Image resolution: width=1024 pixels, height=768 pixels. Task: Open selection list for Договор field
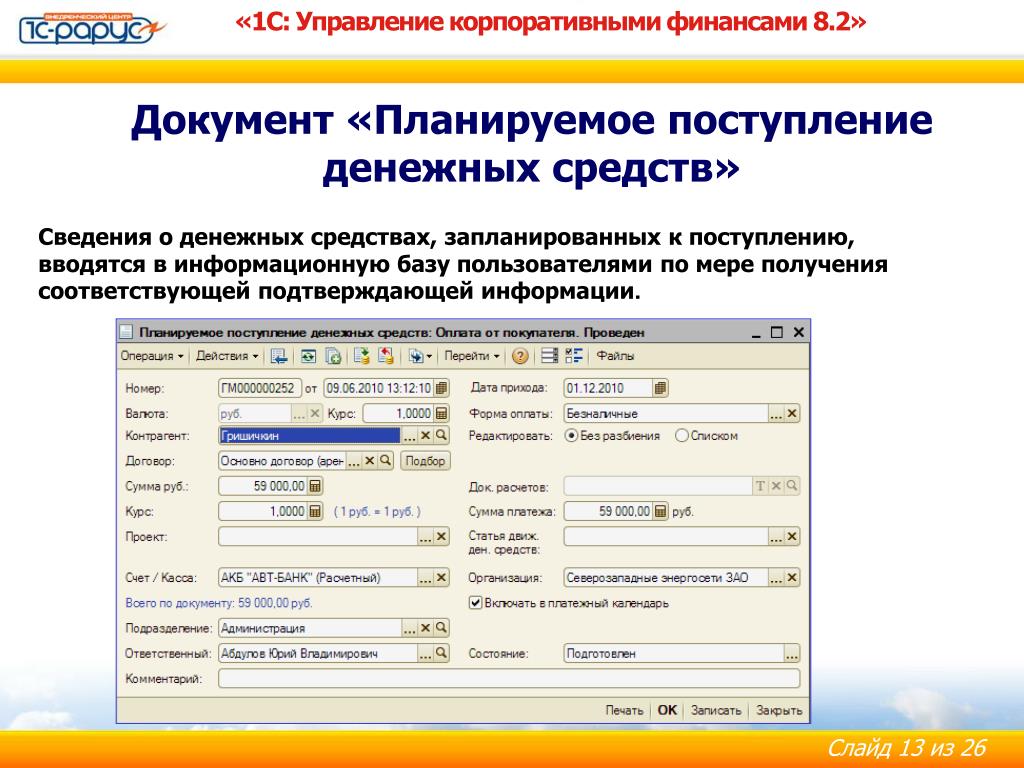click(x=353, y=461)
